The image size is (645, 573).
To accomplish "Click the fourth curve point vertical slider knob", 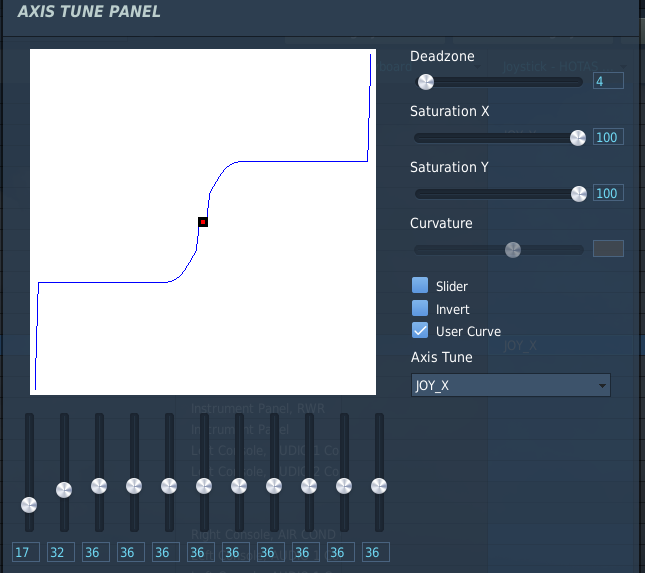I will [134, 486].
